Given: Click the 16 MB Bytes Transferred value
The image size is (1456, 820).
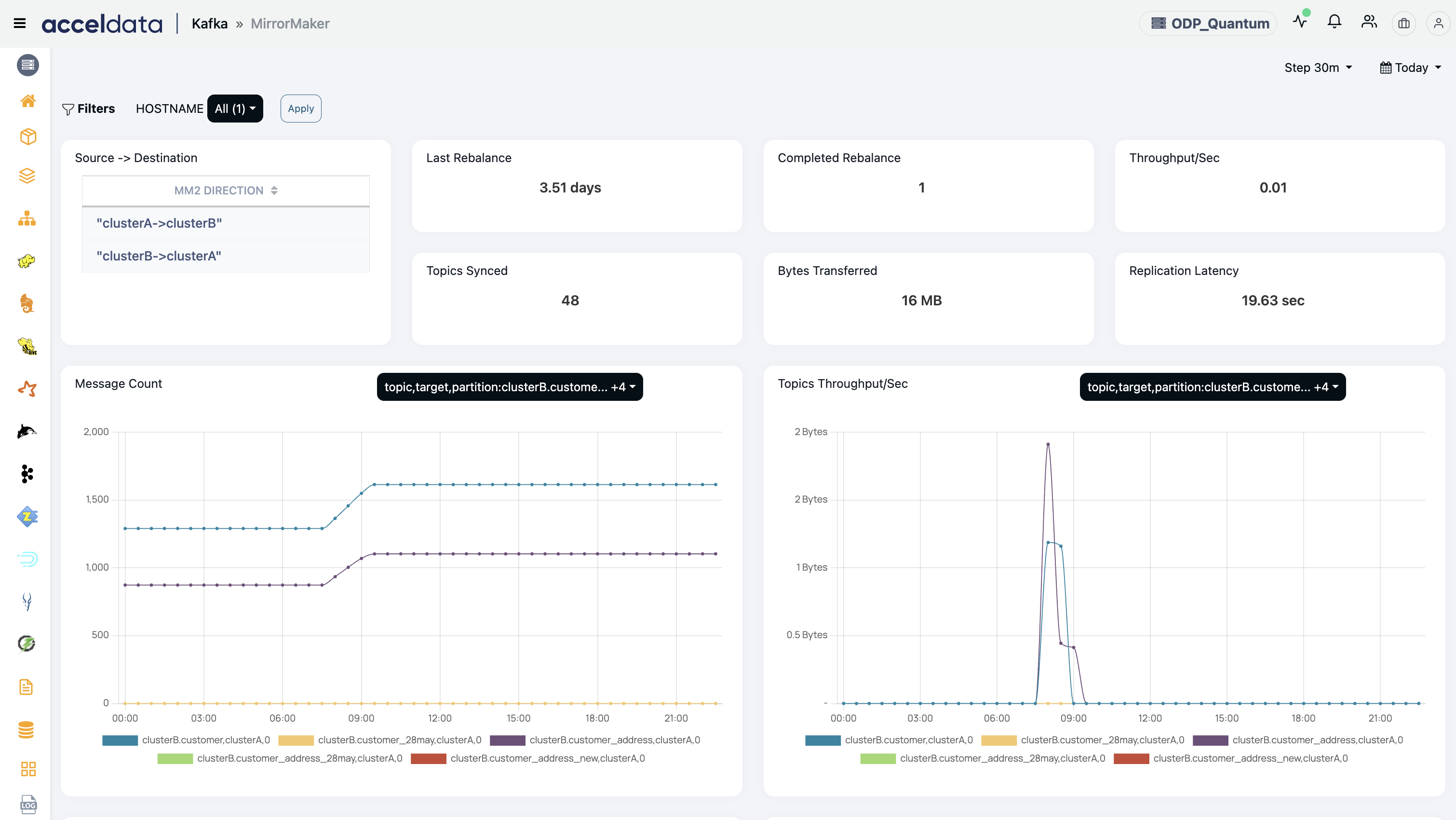Looking at the screenshot, I should [922, 301].
